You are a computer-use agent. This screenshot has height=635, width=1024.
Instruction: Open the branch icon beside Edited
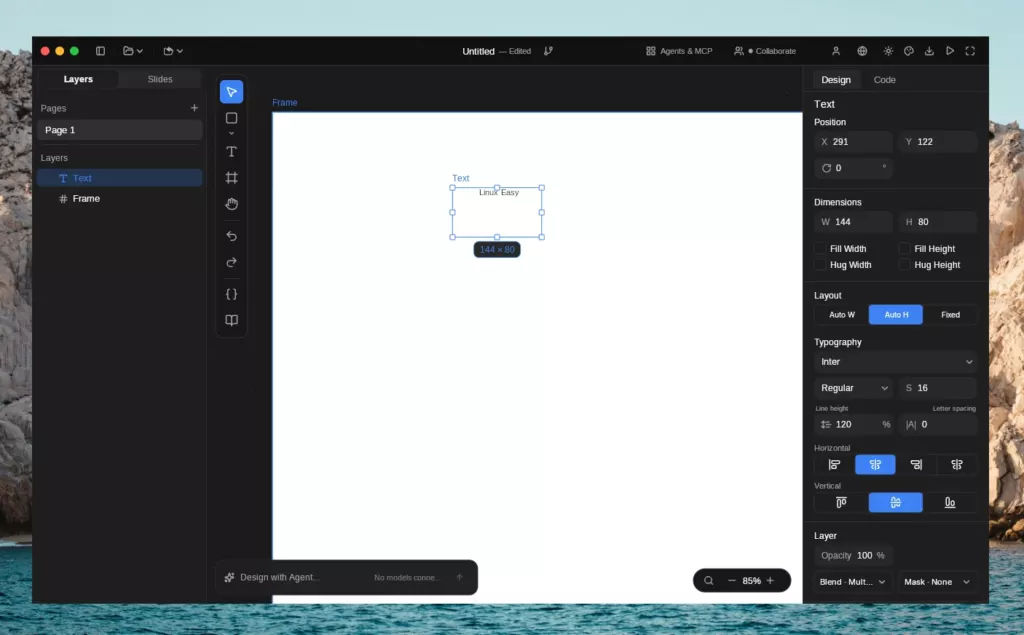[548, 51]
